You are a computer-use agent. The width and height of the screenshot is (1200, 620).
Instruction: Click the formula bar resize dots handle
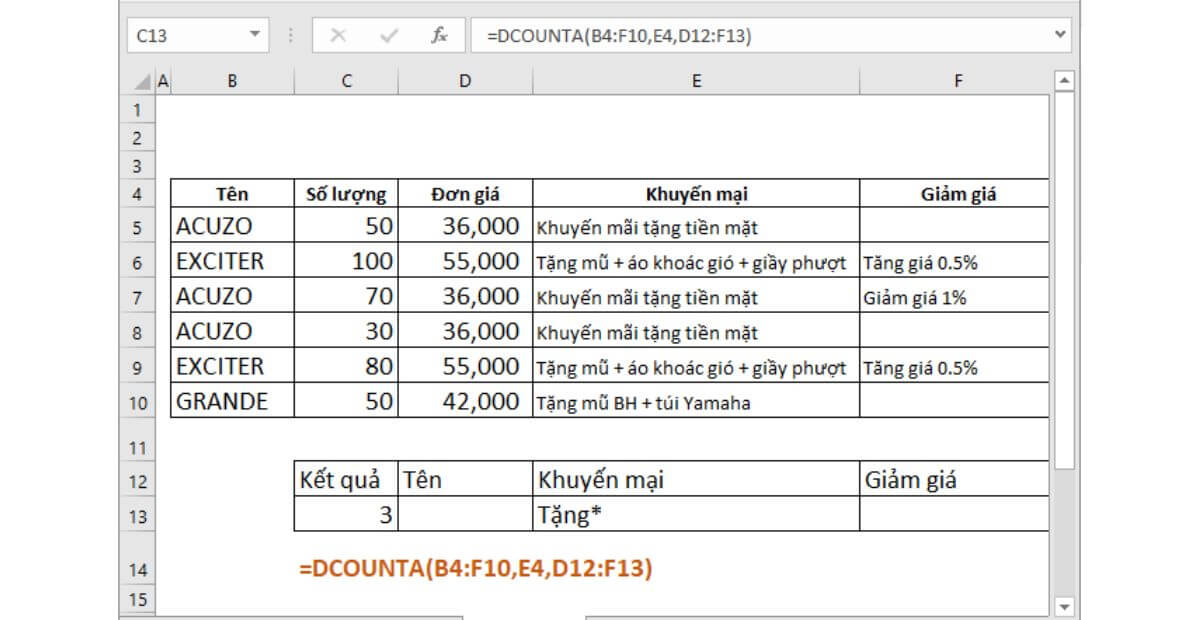(x=291, y=36)
